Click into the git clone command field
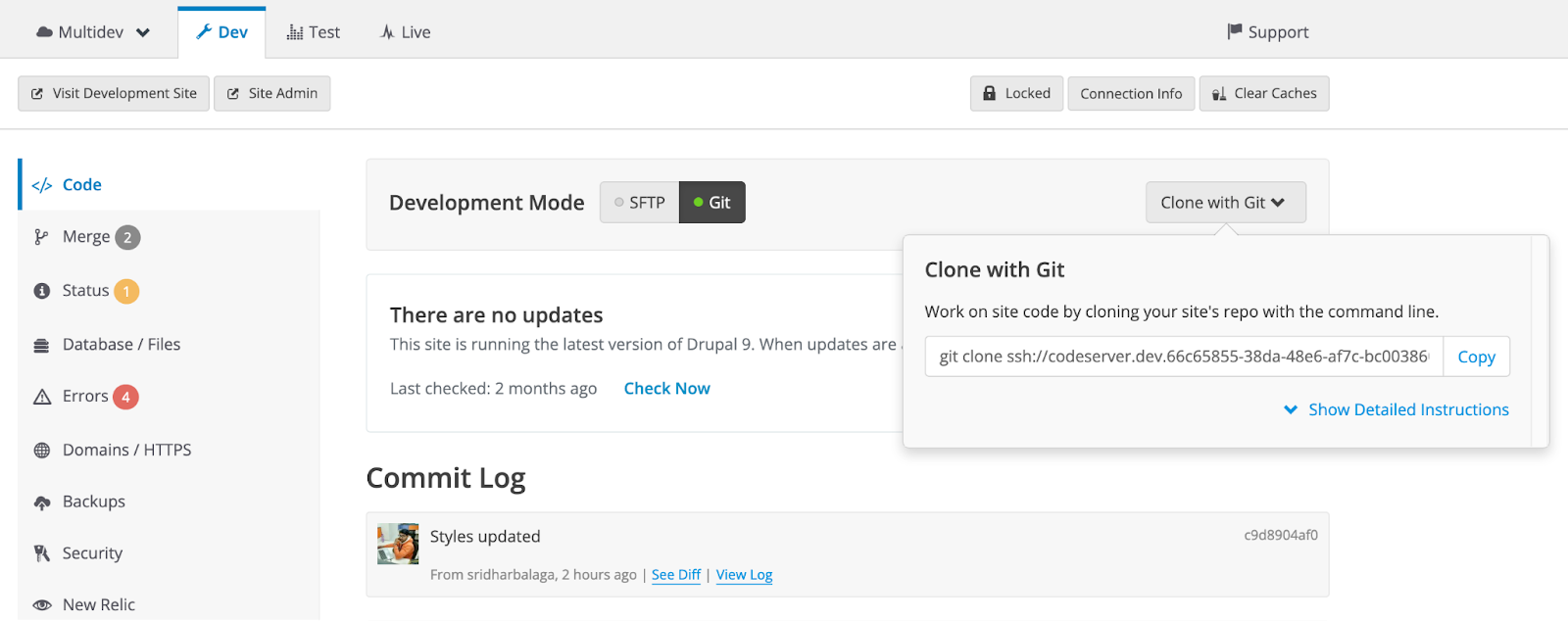This screenshot has width=1568, height=621. [1184, 357]
